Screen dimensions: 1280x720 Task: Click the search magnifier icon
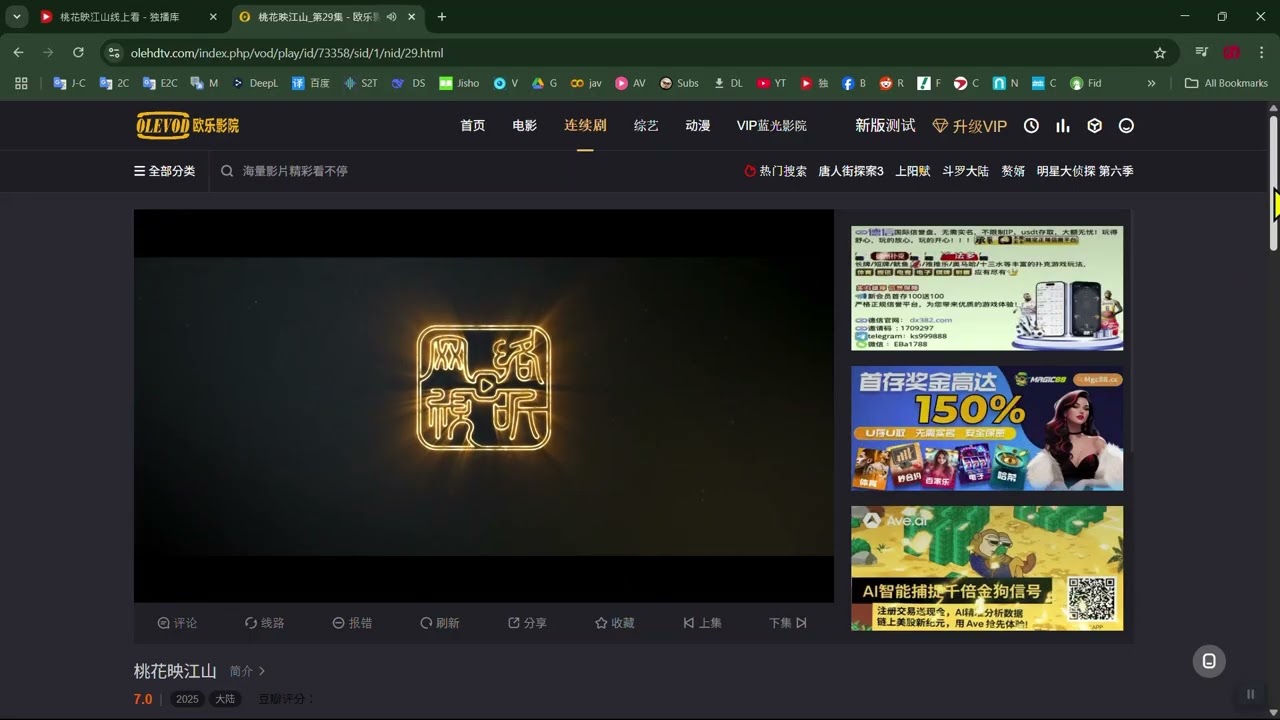point(227,171)
